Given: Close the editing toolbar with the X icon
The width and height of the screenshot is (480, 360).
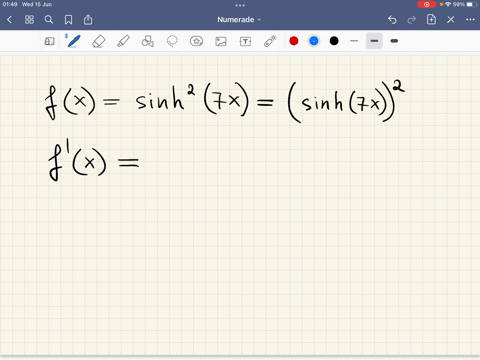Looking at the screenshot, I should [451, 20].
